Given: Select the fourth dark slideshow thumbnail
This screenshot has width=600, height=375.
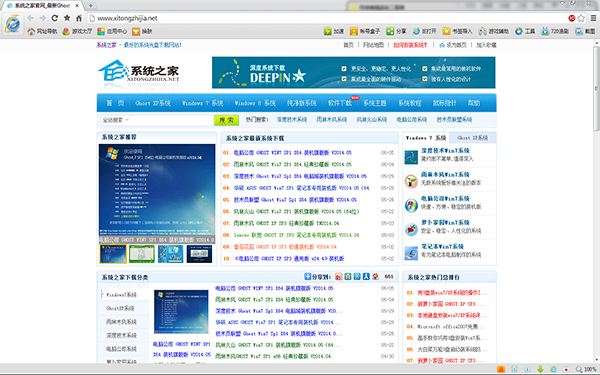Looking at the screenshot, I should coord(199,254).
